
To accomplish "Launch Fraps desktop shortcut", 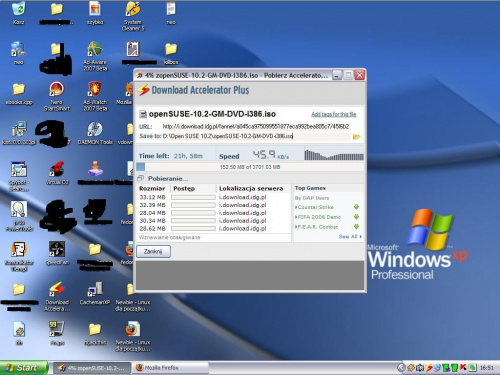I will click(x=57, y=333).
